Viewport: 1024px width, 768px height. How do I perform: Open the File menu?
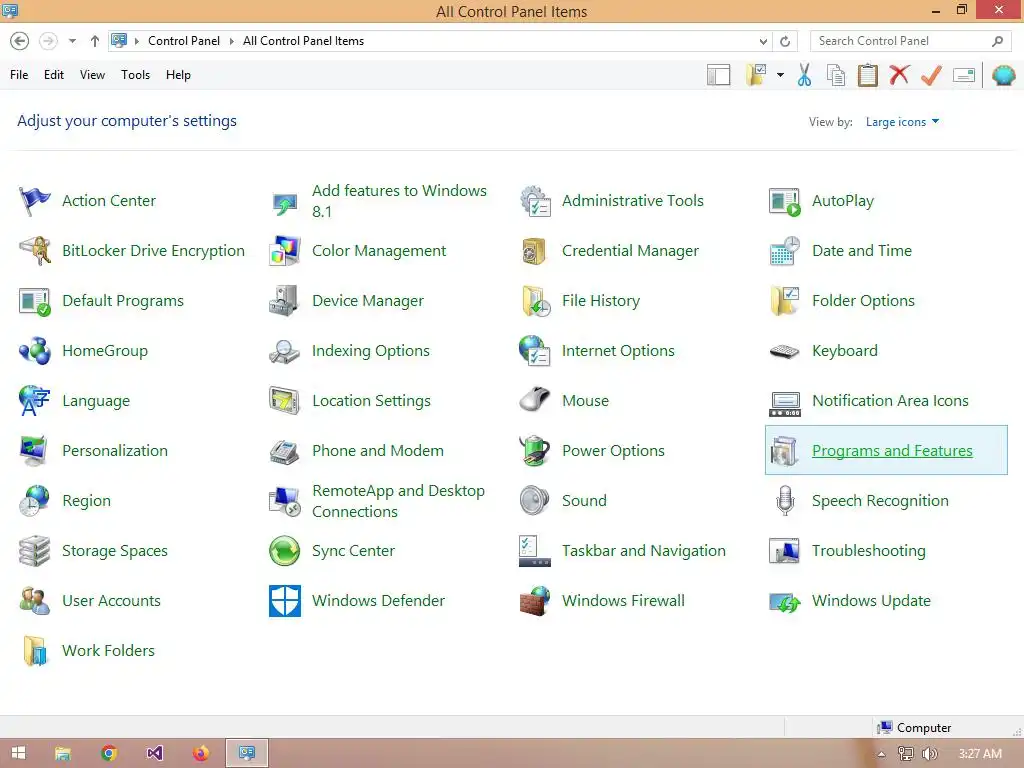click(x=19, y=75)
